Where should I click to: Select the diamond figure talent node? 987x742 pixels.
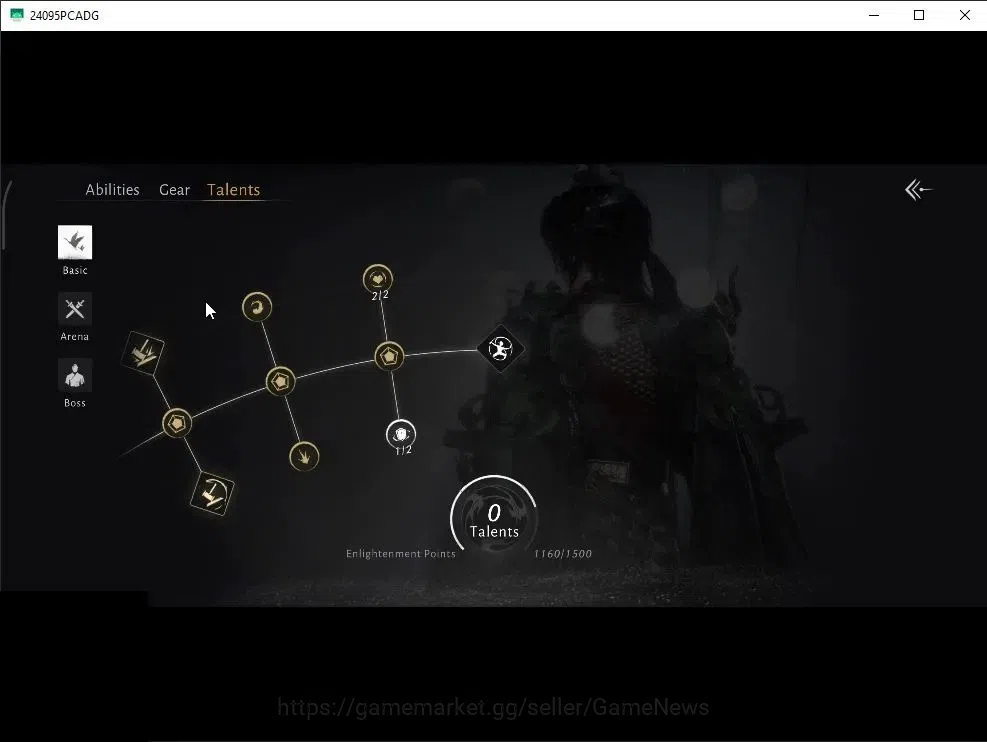(x=500, y=349)
